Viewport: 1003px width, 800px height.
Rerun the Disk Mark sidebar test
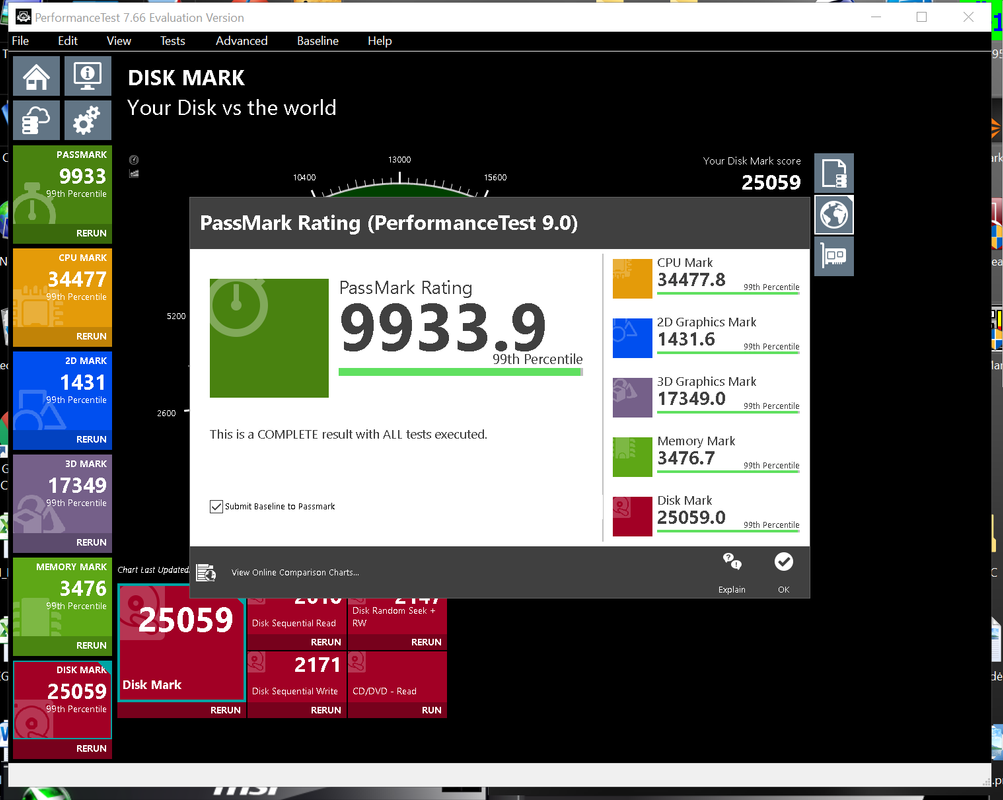coord(91,748)
